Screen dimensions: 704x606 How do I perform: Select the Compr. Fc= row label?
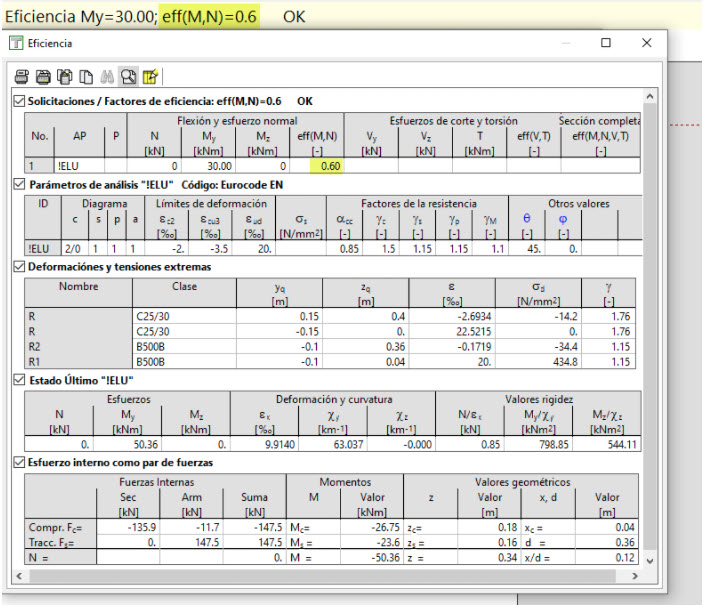(x=61, y=527)
